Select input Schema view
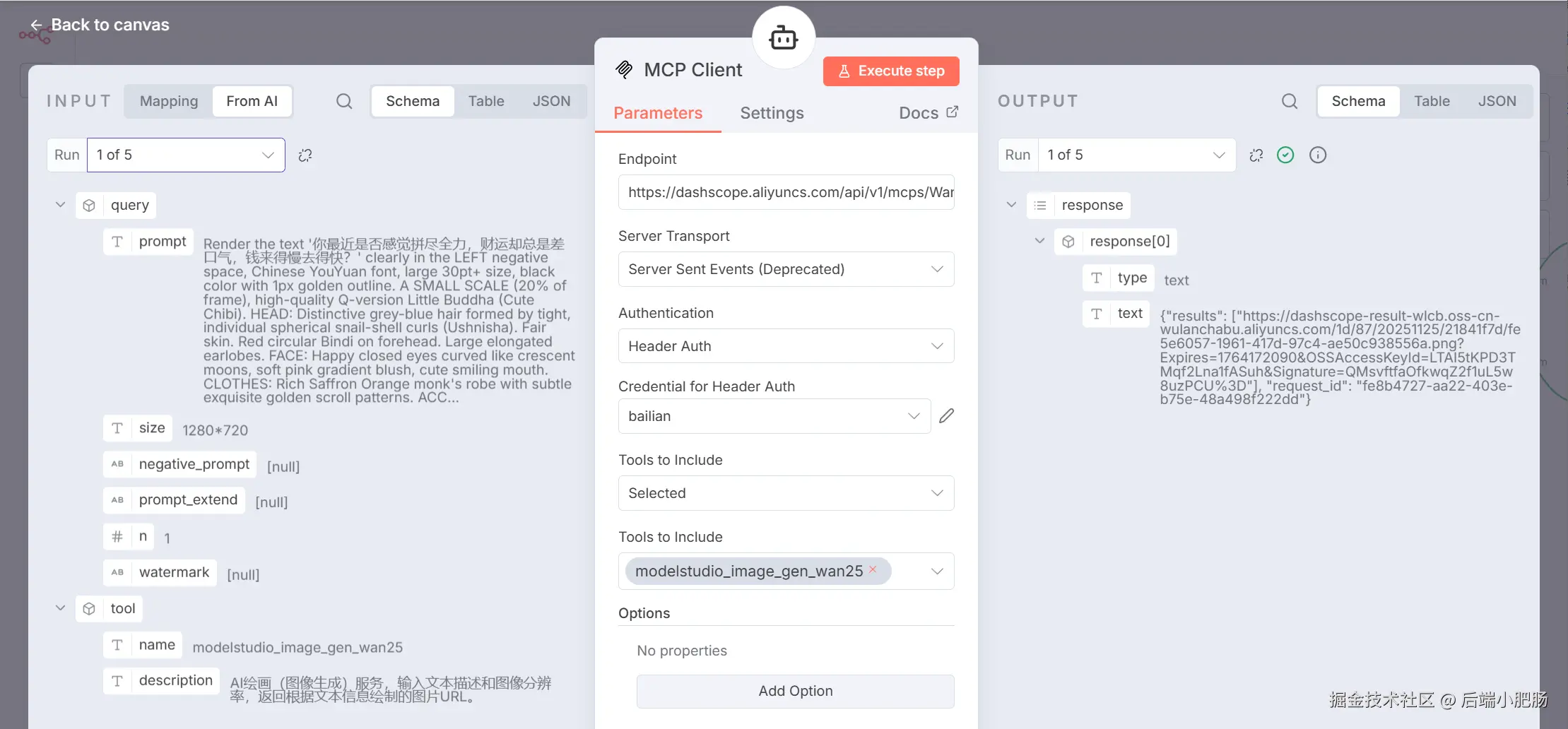 pyautogui.click(x=413, y=101)
